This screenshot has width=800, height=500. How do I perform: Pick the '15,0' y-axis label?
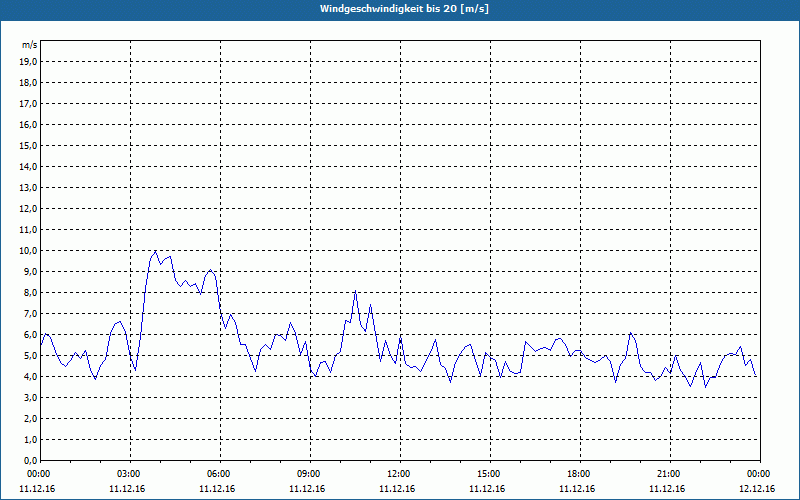pyautogui.click(x=28, y=145)
